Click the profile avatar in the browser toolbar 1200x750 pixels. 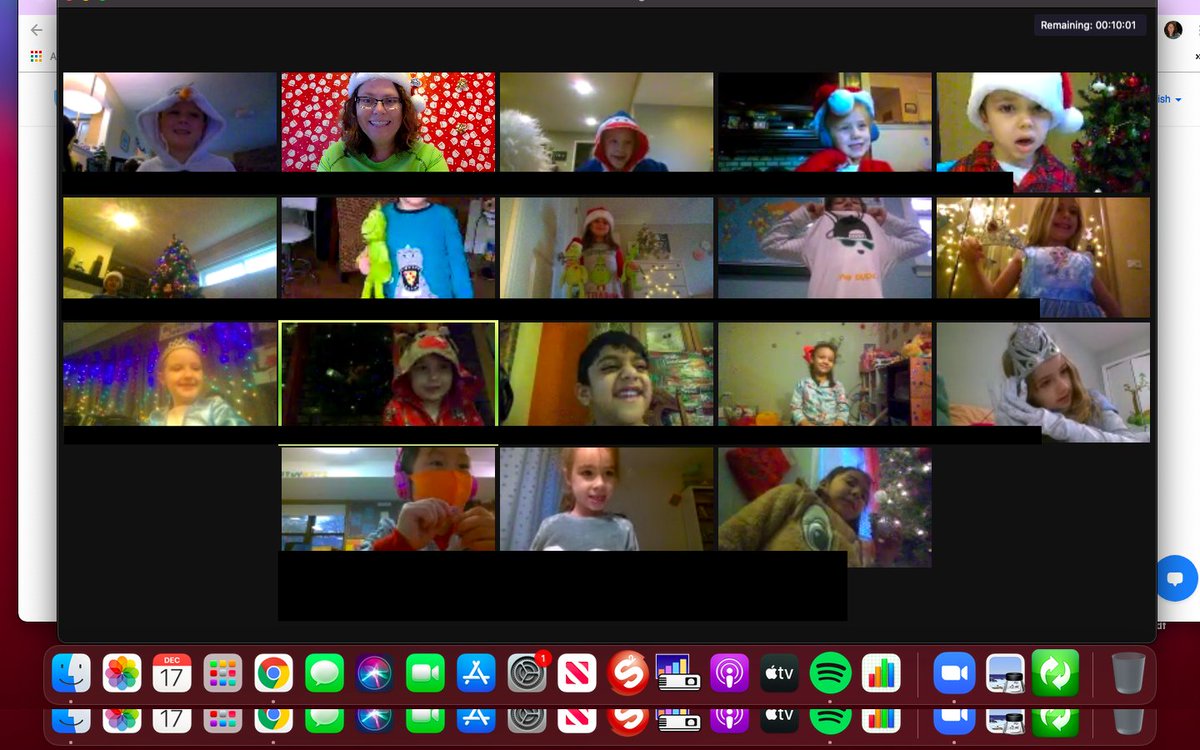point(1173,30)
